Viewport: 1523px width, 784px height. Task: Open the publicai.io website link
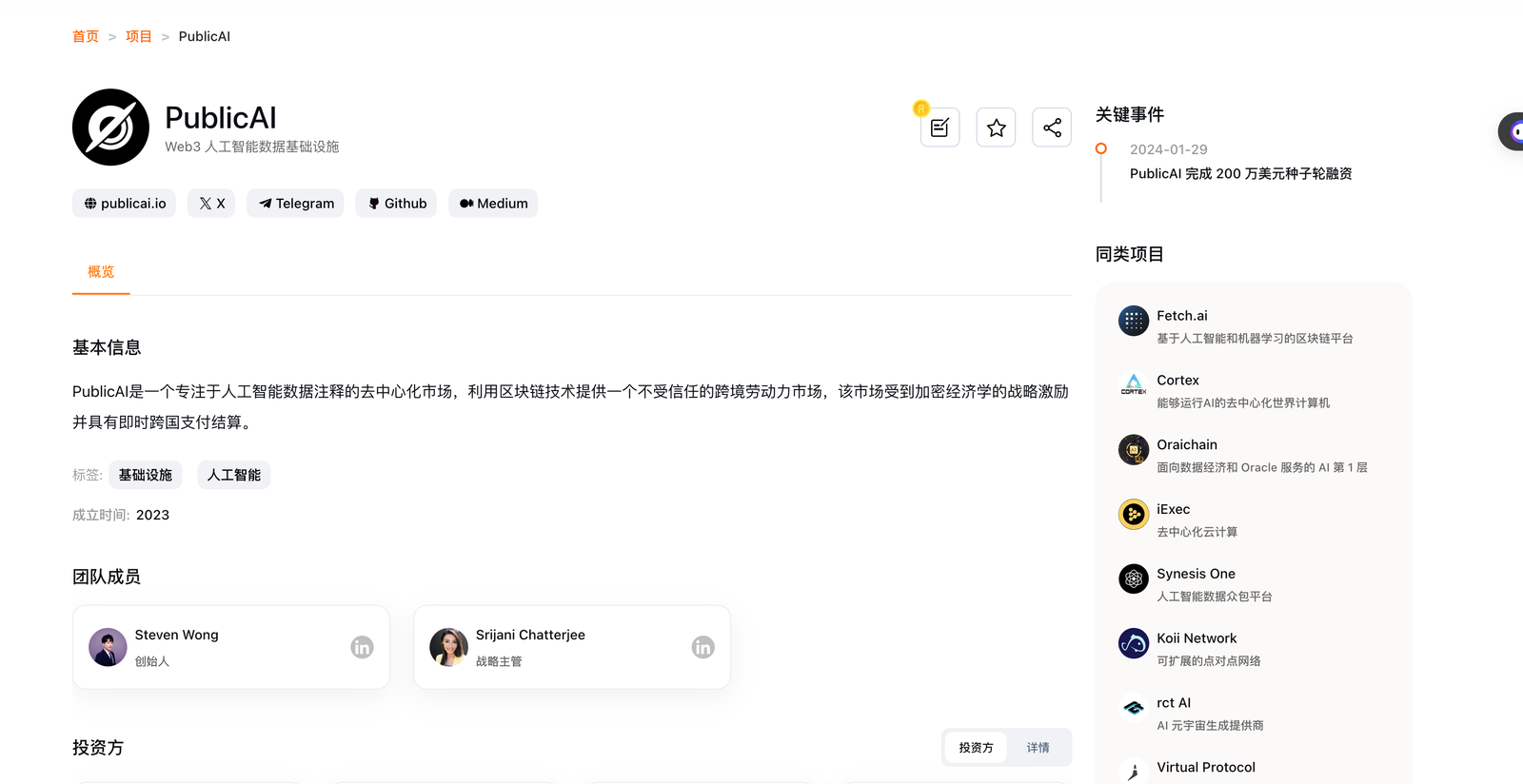[x=124, y=204]
